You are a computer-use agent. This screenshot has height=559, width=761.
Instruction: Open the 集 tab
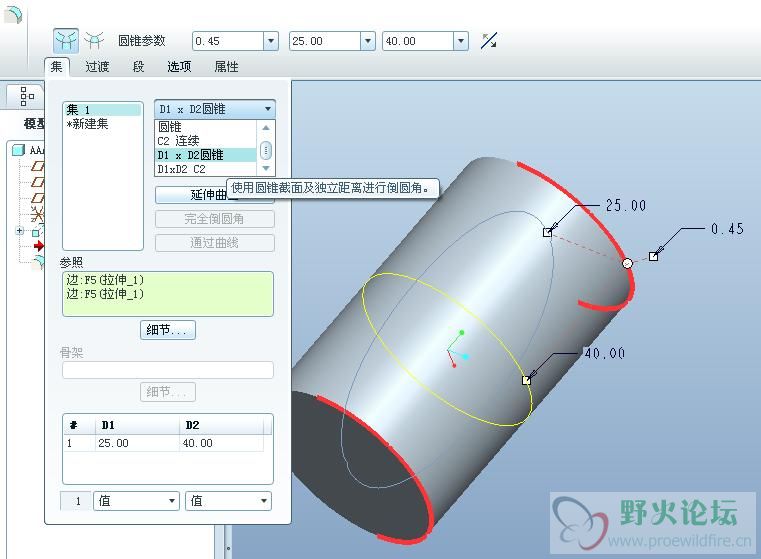pos(57,66)
